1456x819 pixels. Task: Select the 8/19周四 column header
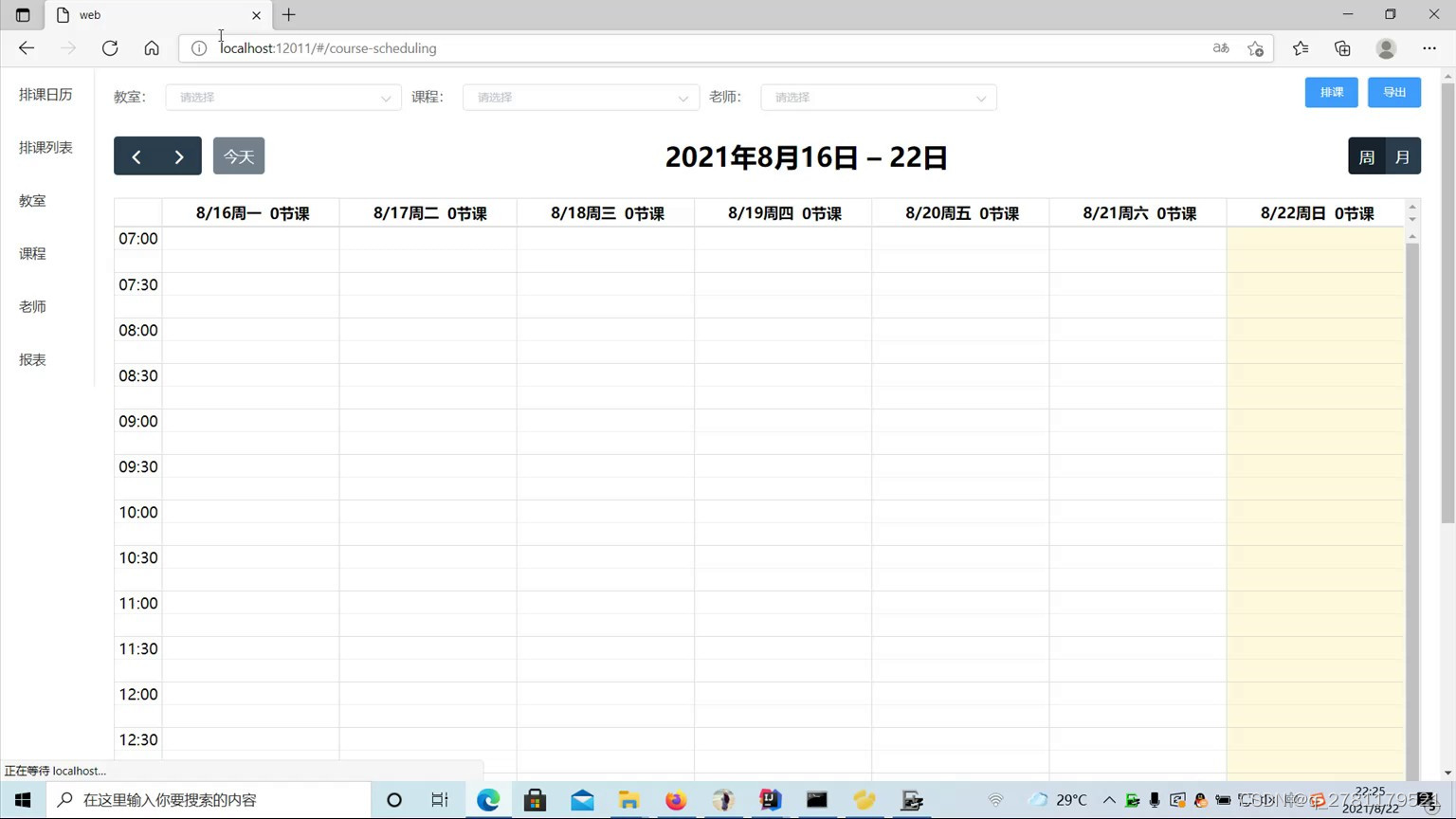pos(784,213)
